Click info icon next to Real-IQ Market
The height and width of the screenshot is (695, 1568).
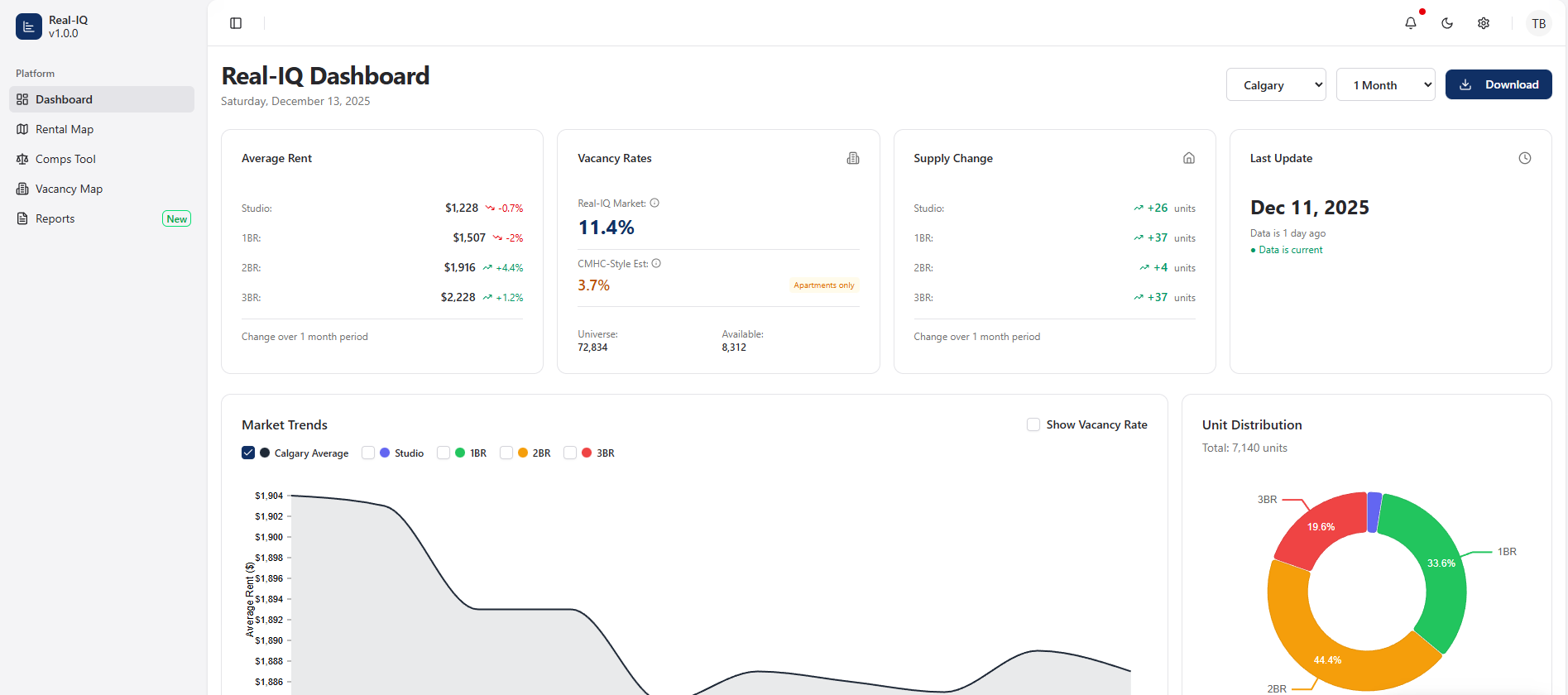pos(655,203)
